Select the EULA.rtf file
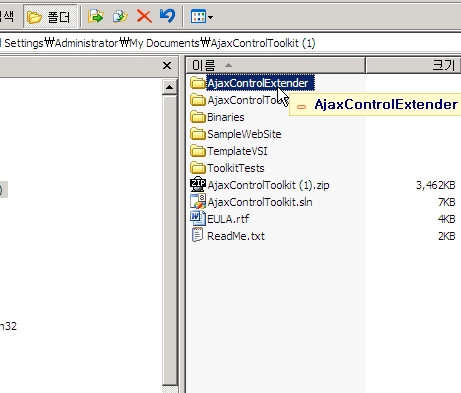 point(228,219)
